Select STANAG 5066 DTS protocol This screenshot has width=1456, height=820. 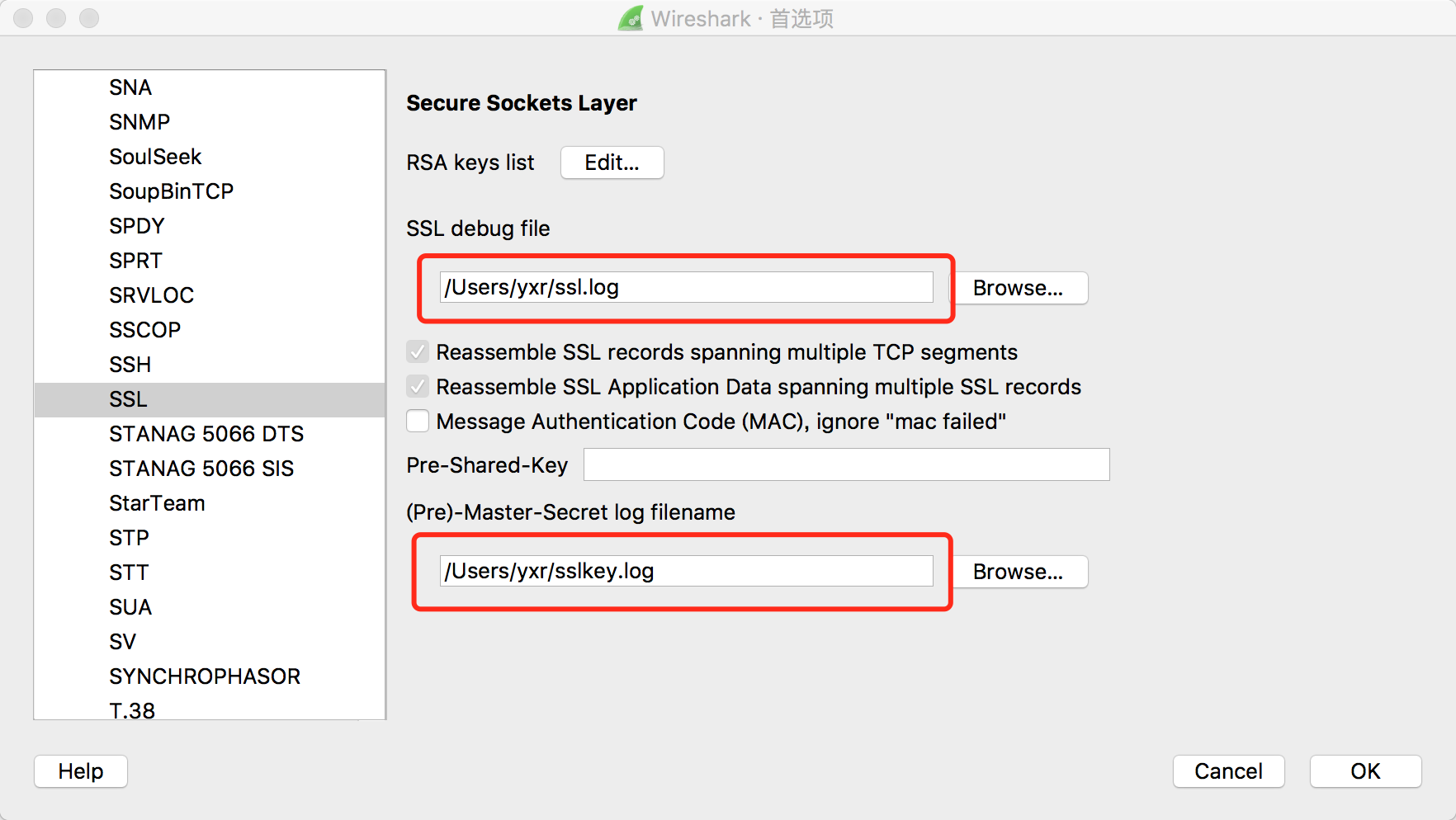pos(210,434)
